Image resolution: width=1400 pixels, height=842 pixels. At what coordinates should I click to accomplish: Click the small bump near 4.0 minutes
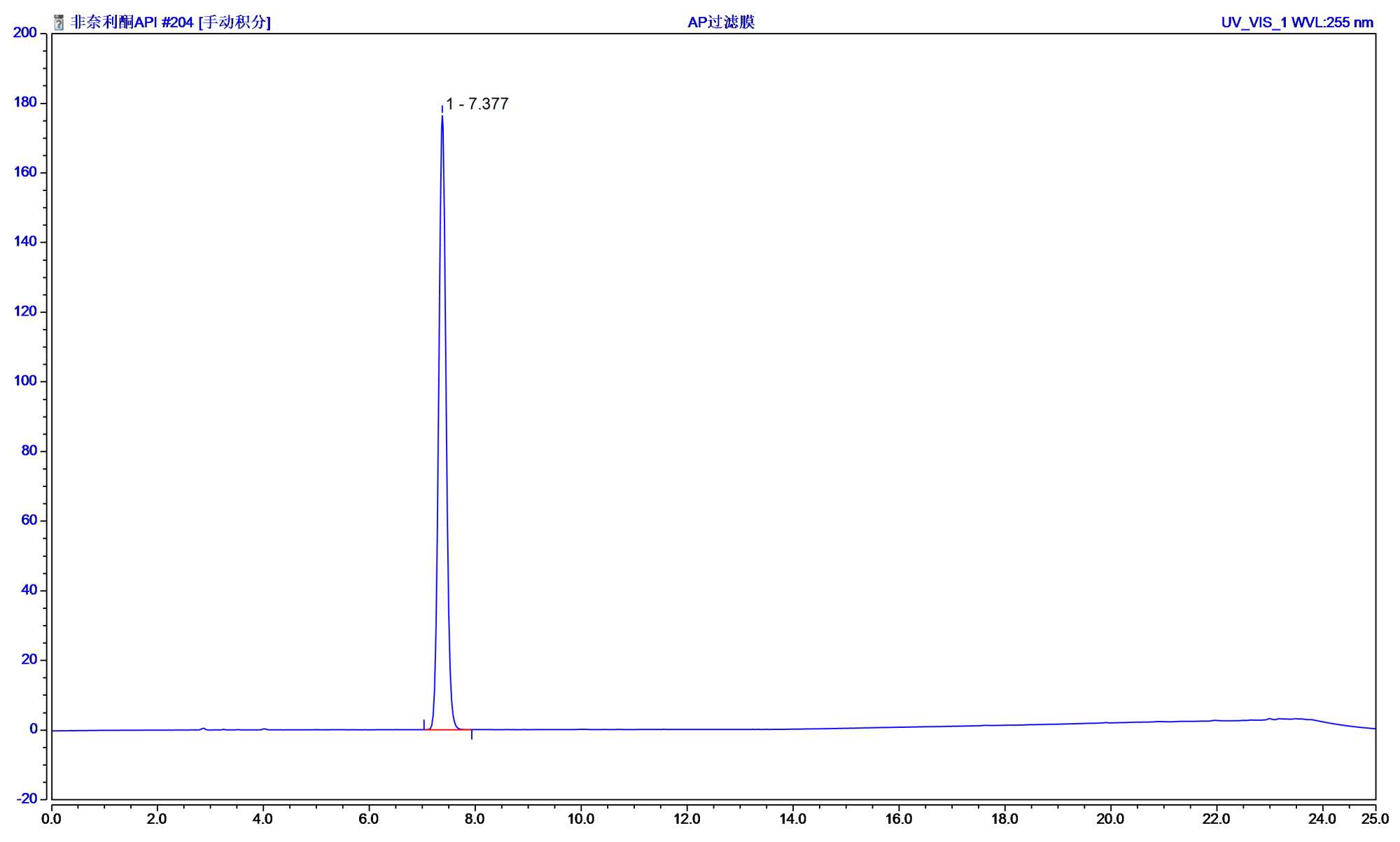(264, 728)
